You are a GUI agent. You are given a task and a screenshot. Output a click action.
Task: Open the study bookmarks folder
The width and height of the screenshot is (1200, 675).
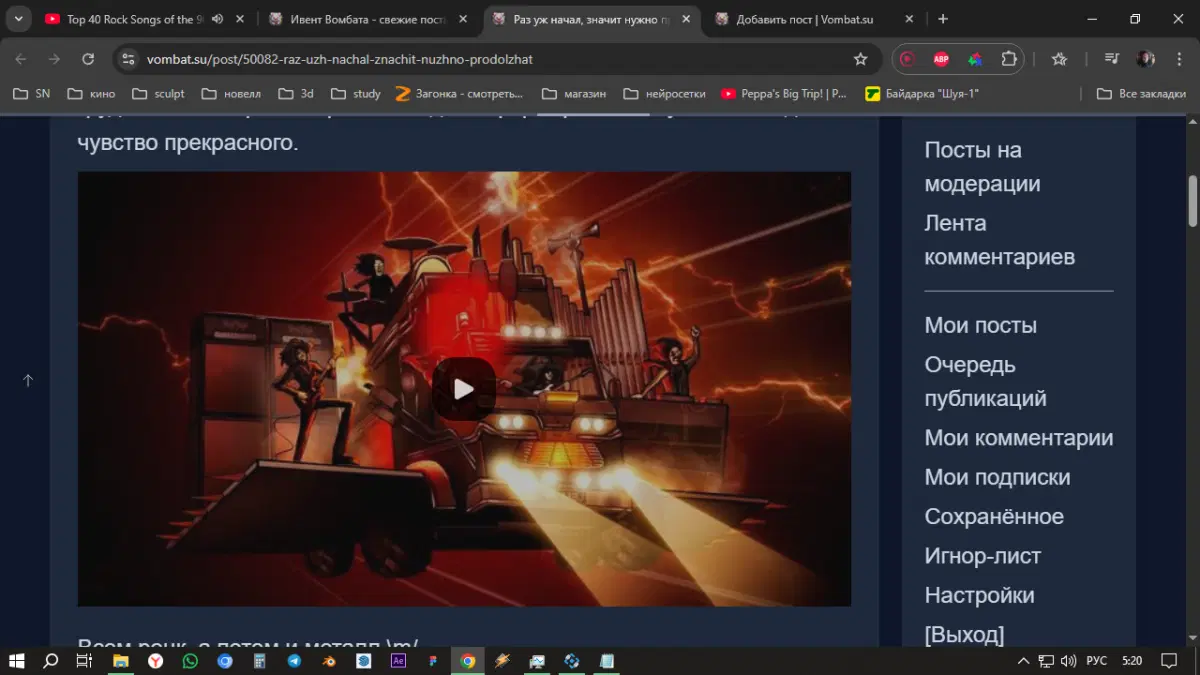point(356,93)
